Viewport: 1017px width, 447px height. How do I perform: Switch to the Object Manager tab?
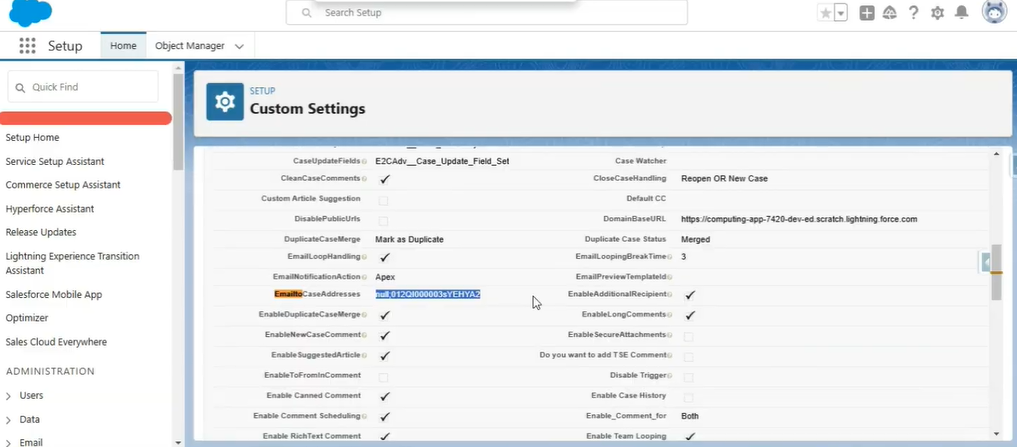click(x=190, y=46)
